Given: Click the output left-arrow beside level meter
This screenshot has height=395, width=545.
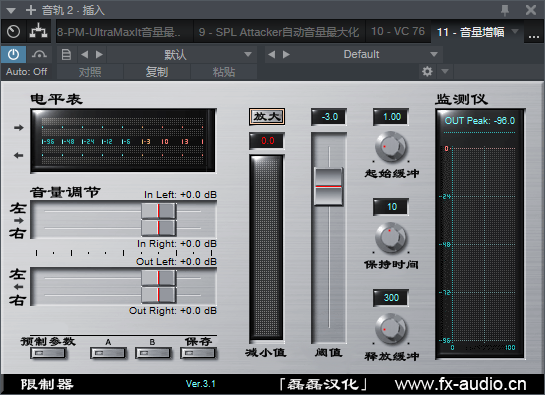Looking at the screenshot, I should point(19,155).
